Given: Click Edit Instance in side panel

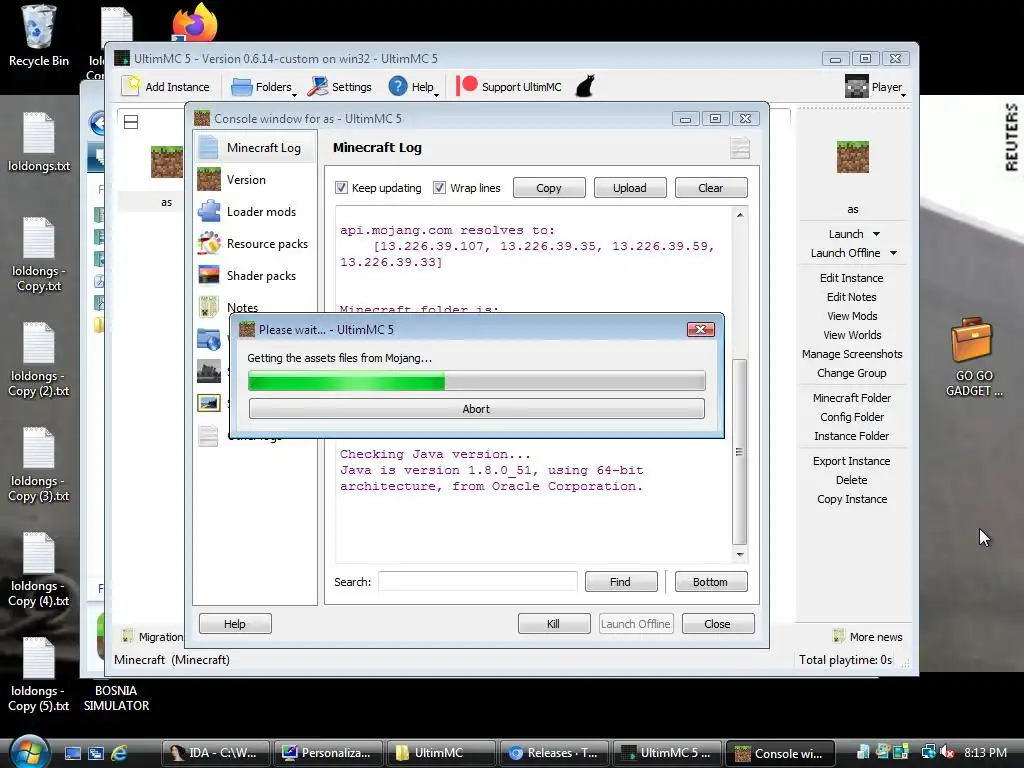Looking at the screenshot, I should coord(852,278).
